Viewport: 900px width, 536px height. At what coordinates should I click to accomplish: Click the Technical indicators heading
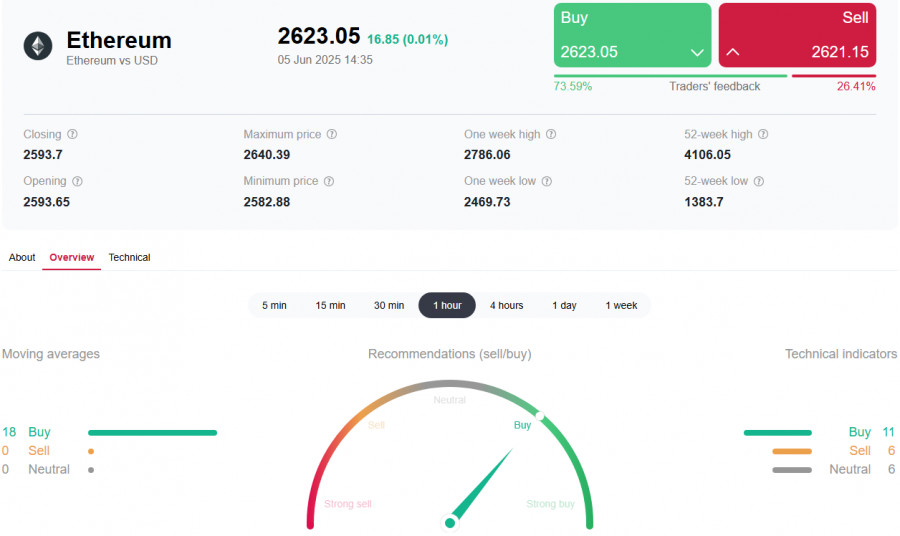click(841, 354)
